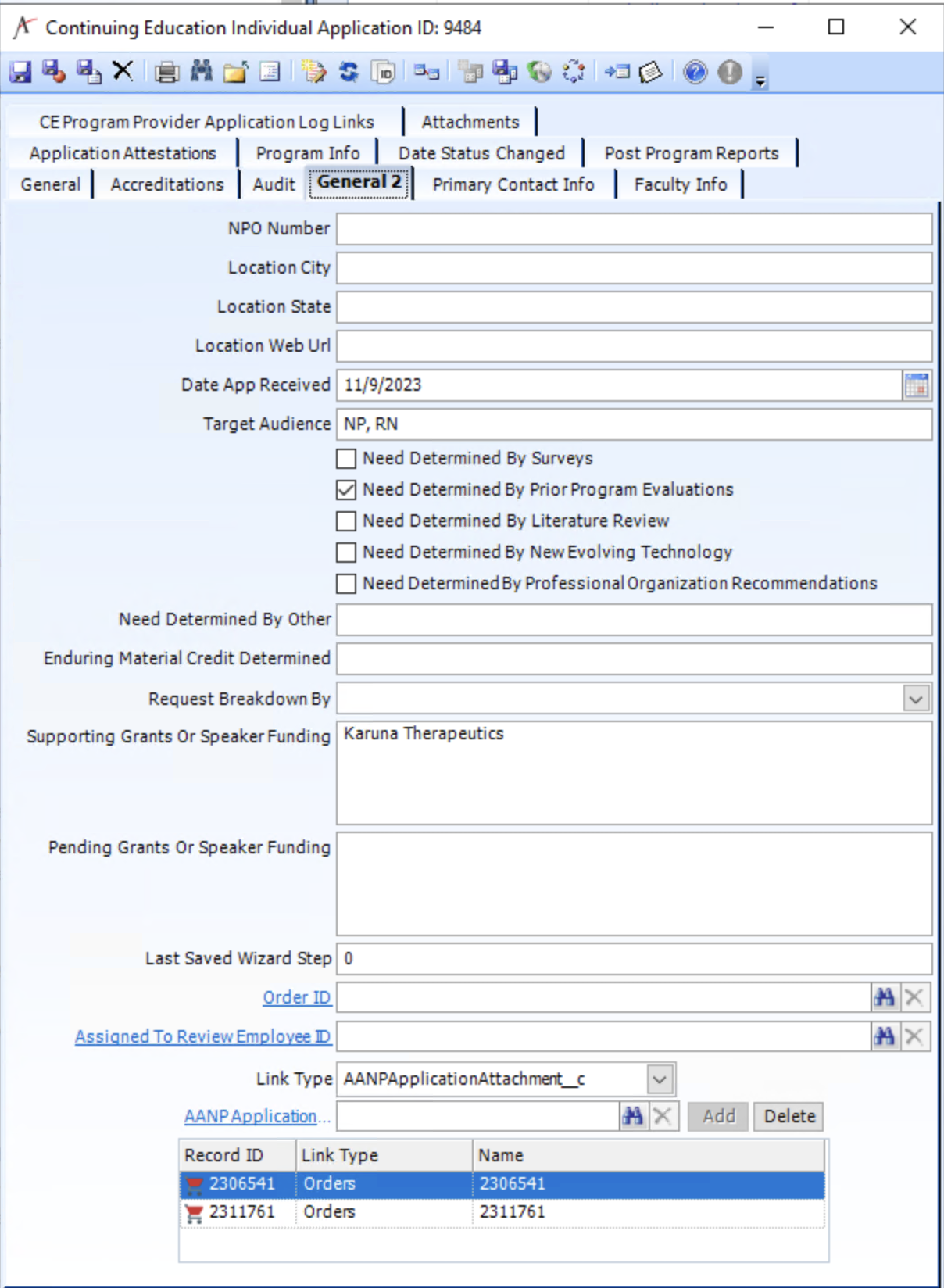This screenshot has width=944, height=1288.
Task: Click the binoculars Find icon in toolbar
Action: (202, 71)
